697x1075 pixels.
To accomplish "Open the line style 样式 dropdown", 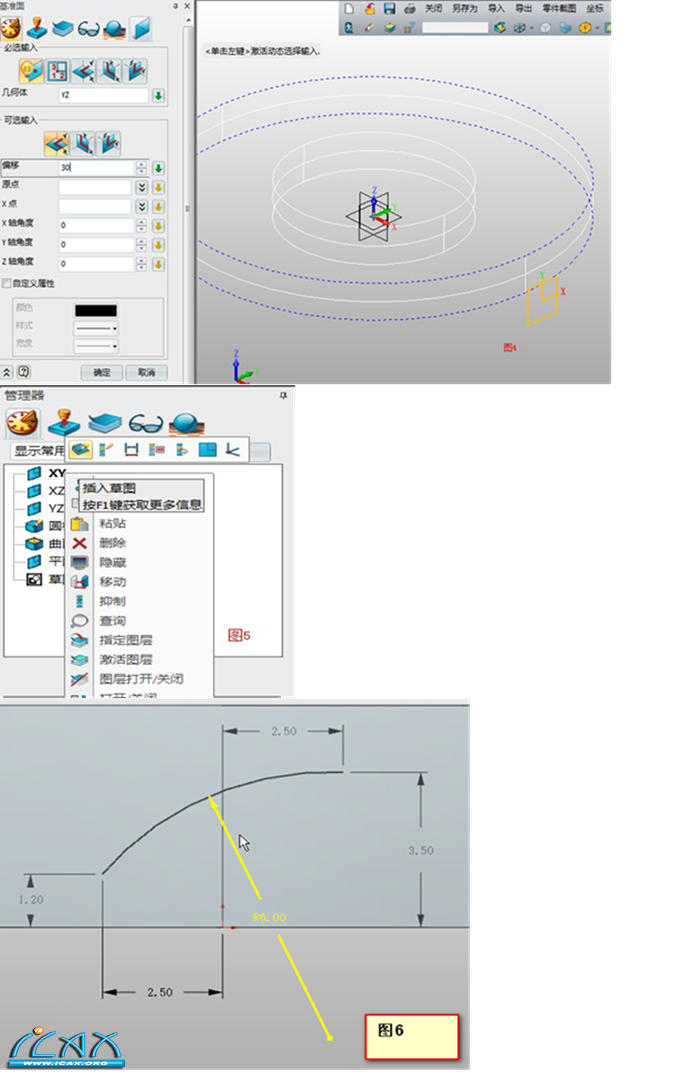I will point(96,328).
